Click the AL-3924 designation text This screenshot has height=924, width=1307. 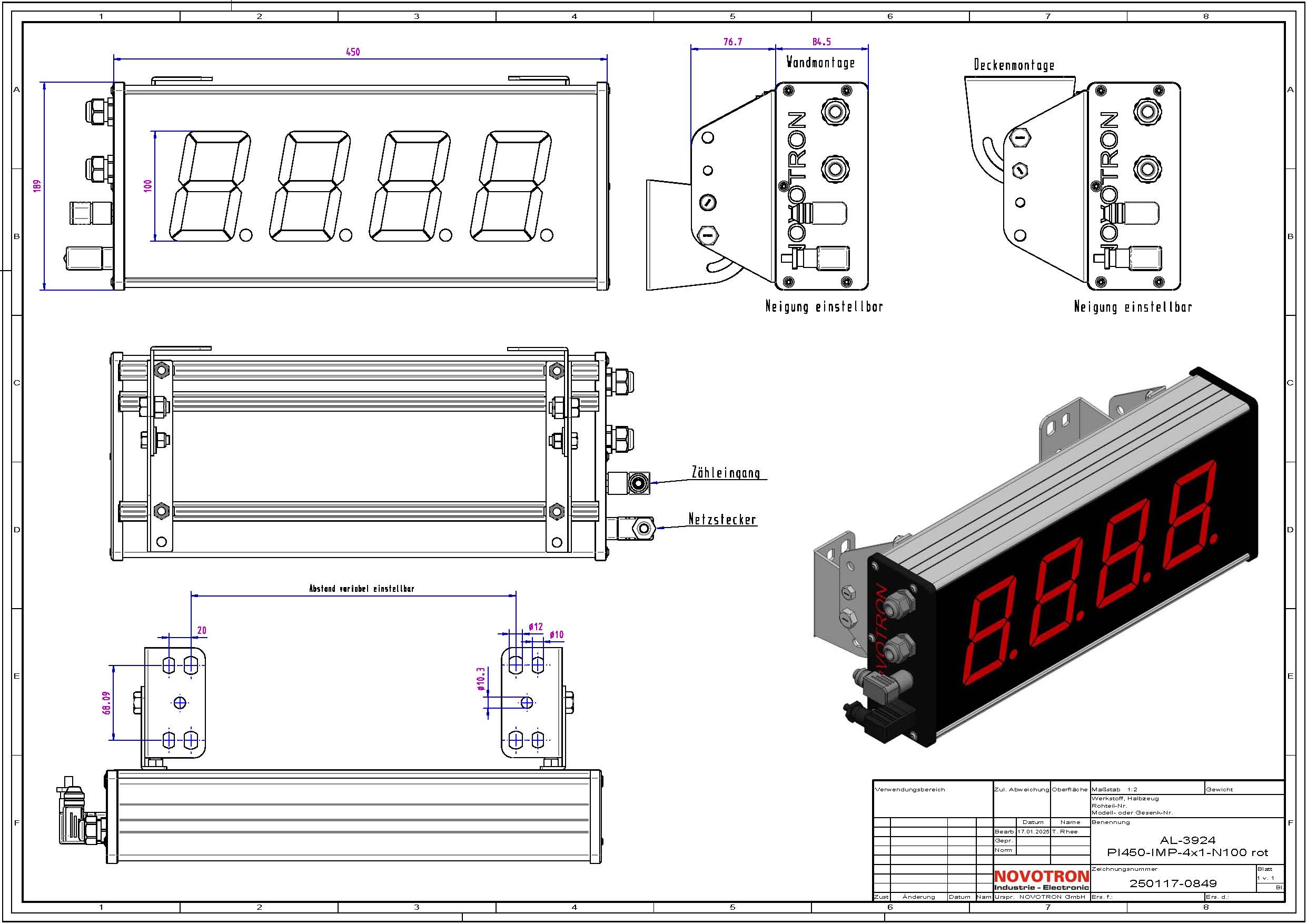1187,840
